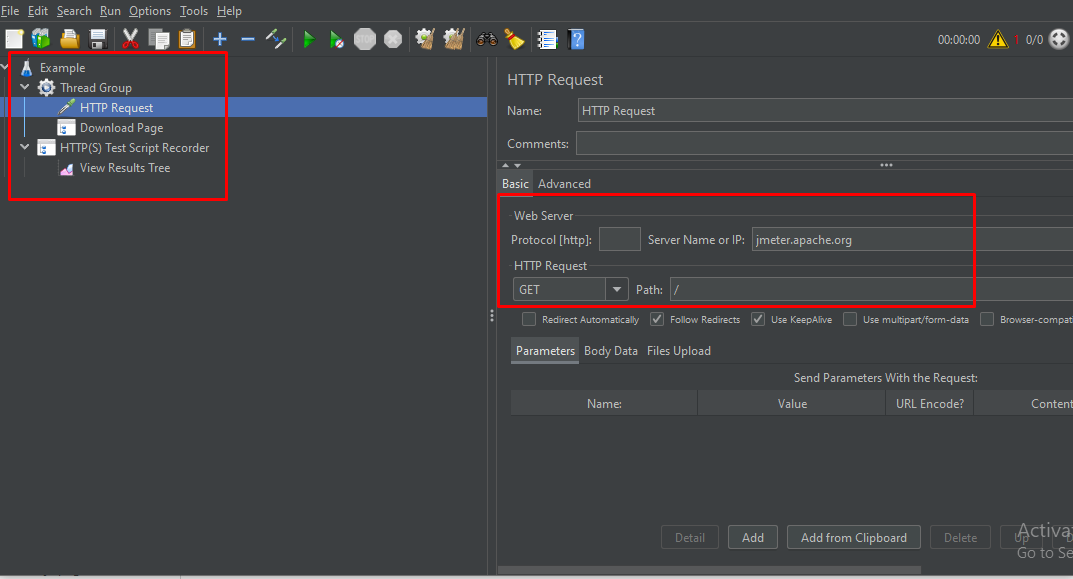Open the Search menu
The height and width of the screenshot is (579, 1073).
tap(74, 11)
